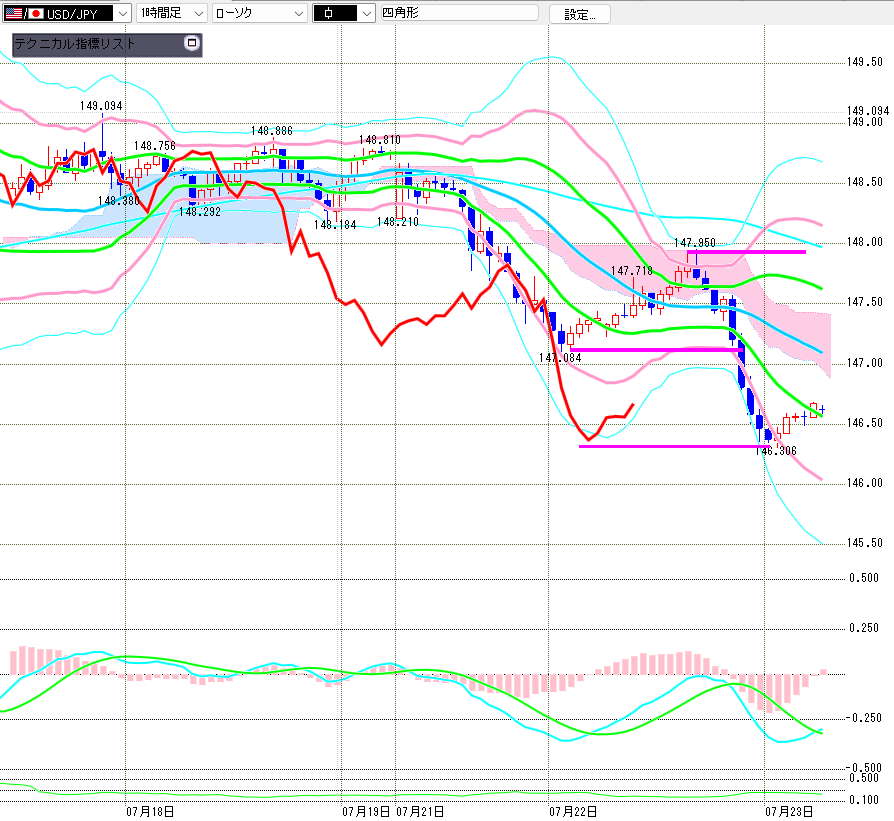Select the magenta line near 147.084
This screenshot has height=821, width=894.
coord(657,350)
